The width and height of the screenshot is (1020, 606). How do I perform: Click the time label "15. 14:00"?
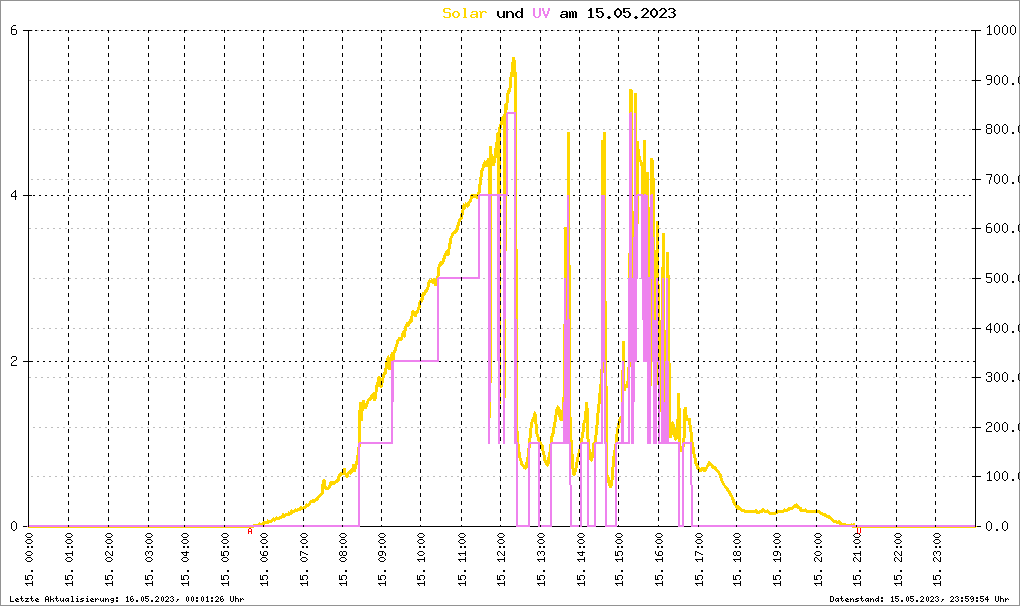point(580,560)
